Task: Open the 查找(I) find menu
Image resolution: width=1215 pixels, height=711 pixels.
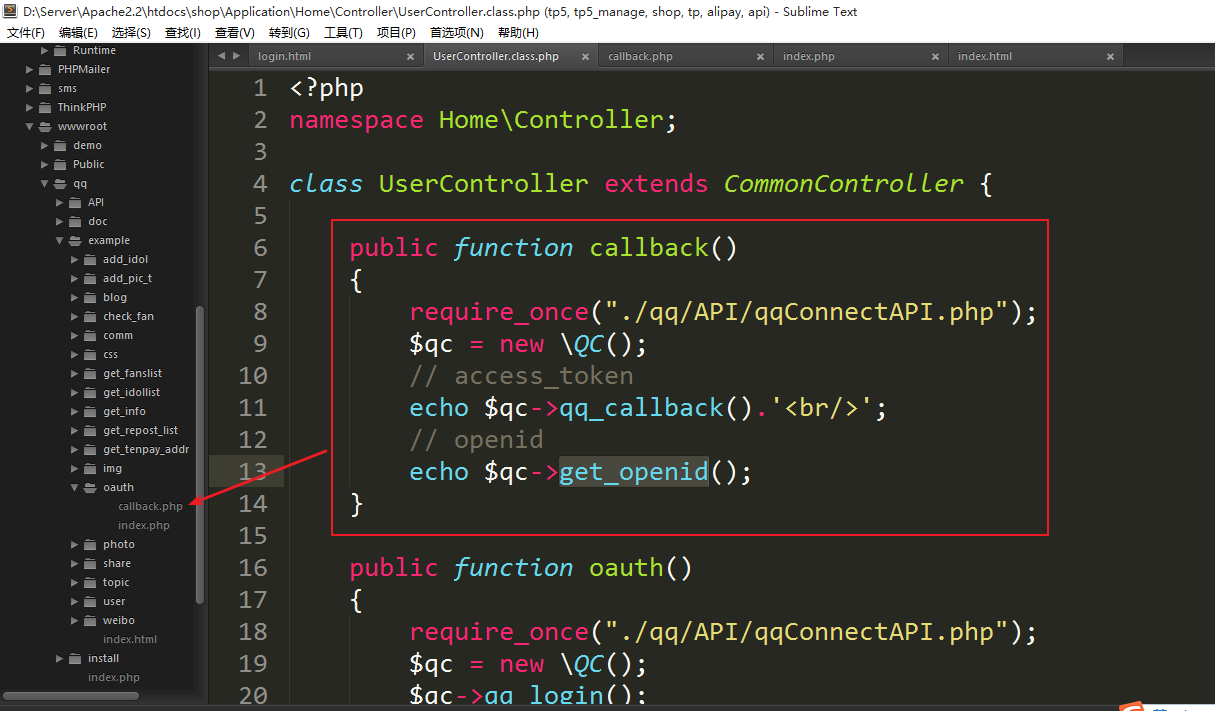Action: [x=182, y=32]
